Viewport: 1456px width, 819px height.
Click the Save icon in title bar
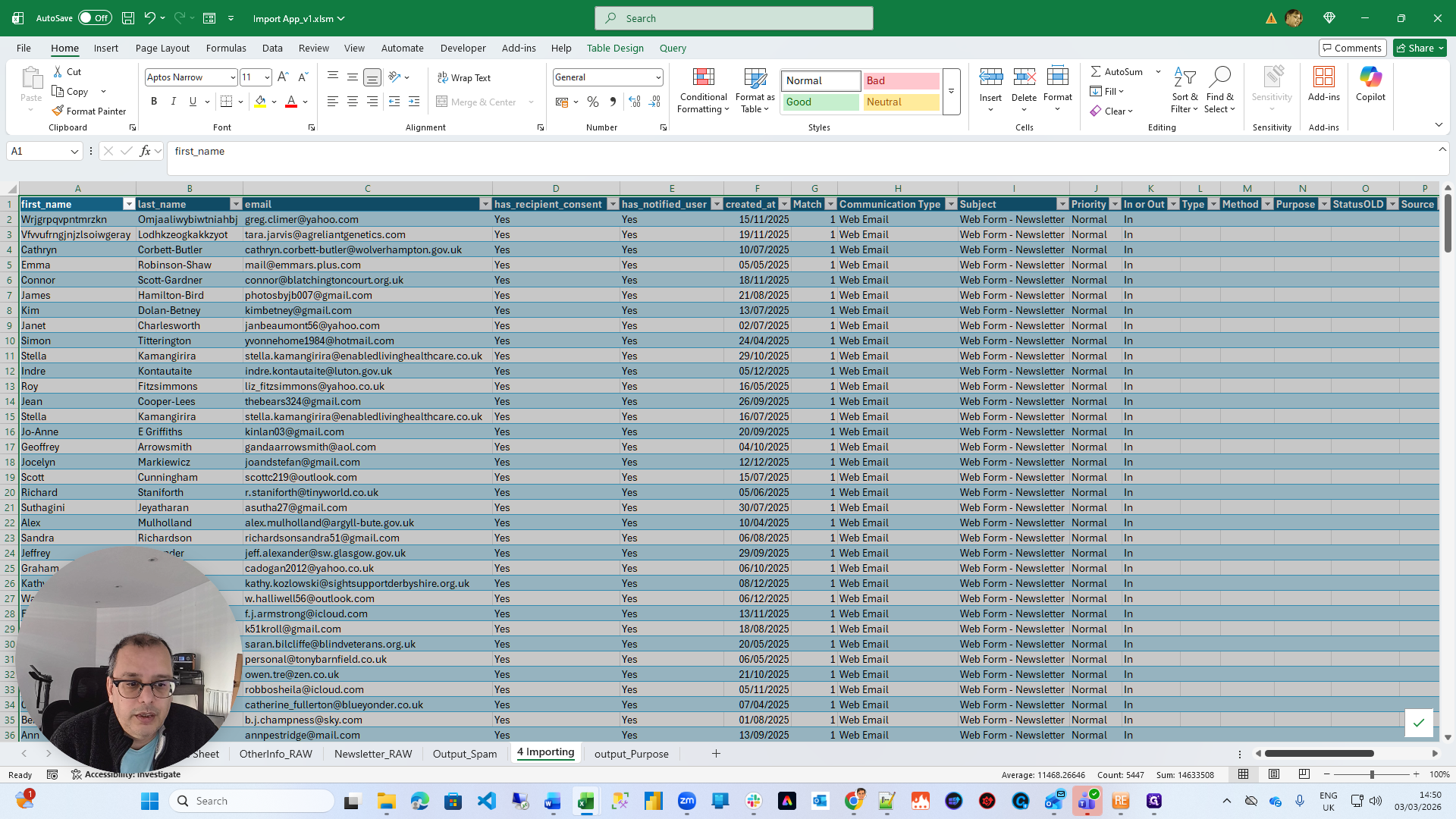point(128,18)
